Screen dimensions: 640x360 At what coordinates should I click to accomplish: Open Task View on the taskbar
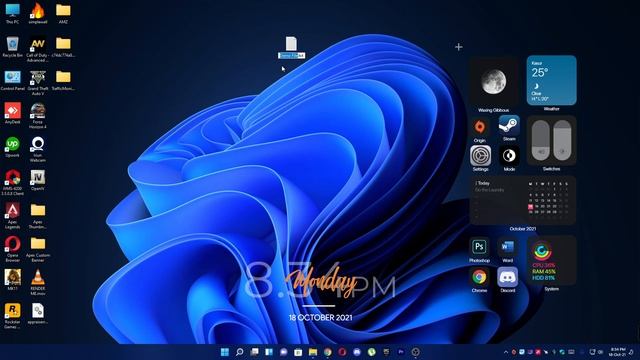254,352
